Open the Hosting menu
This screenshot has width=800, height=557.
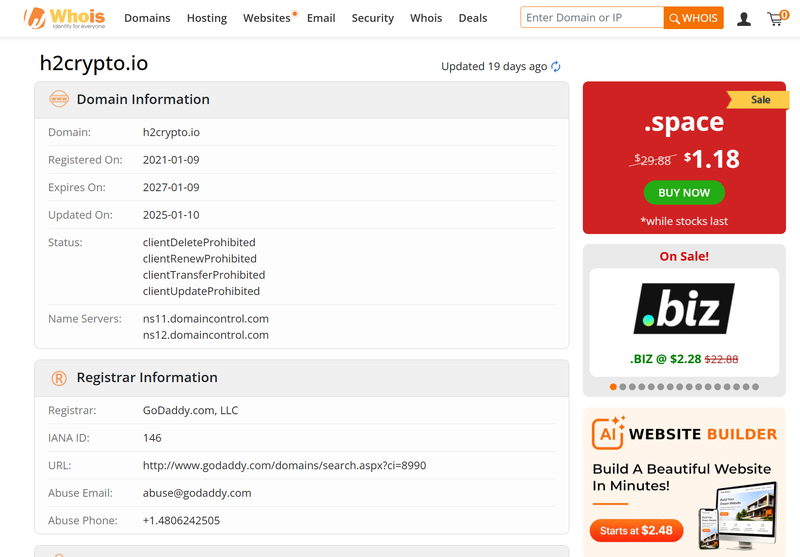tap(207, 18)
